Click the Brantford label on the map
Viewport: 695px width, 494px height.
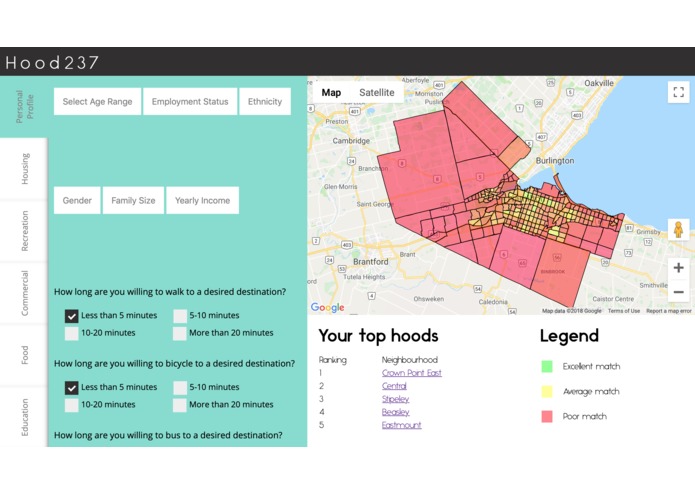[371, 262]
